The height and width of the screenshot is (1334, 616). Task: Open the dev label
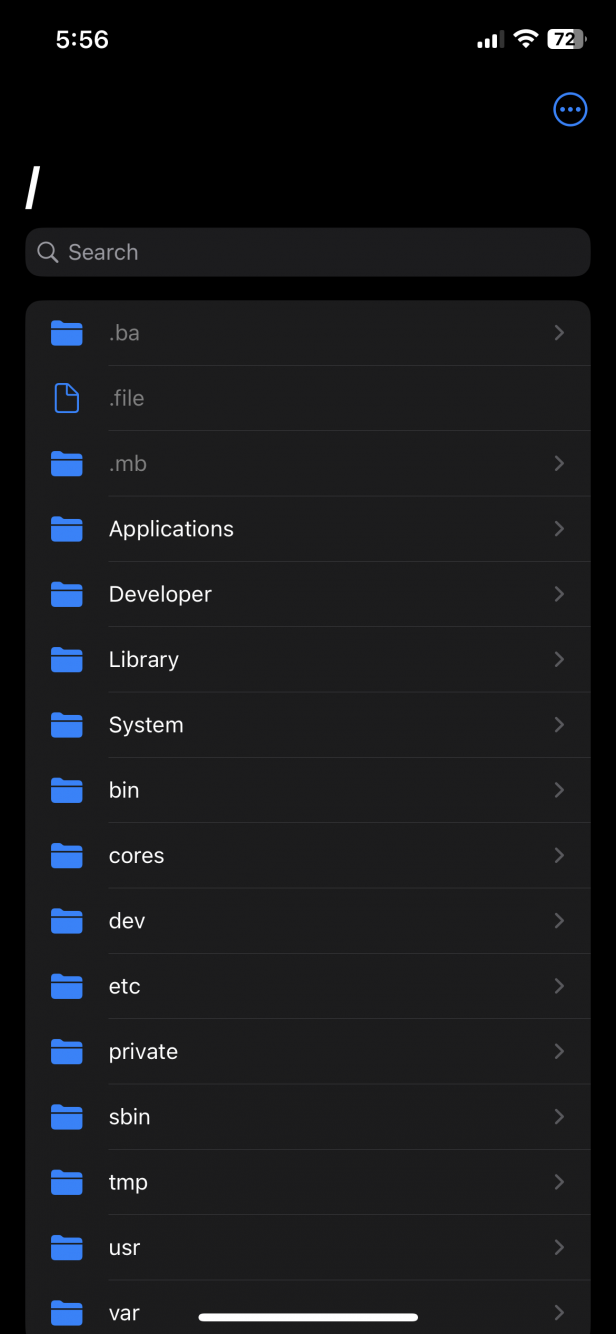point(127,921)
